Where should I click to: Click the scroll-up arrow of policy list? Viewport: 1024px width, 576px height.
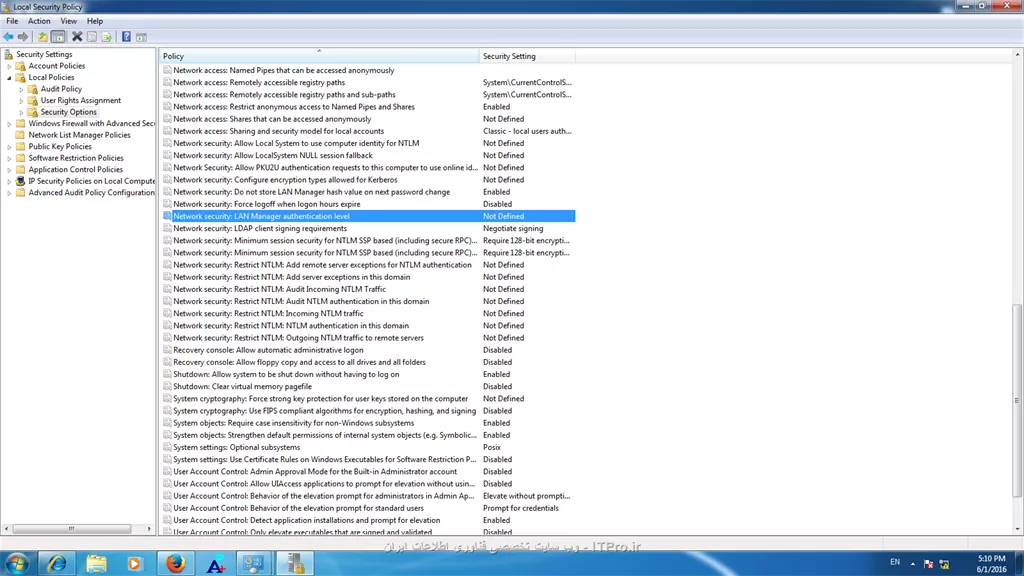point(1017,55)
